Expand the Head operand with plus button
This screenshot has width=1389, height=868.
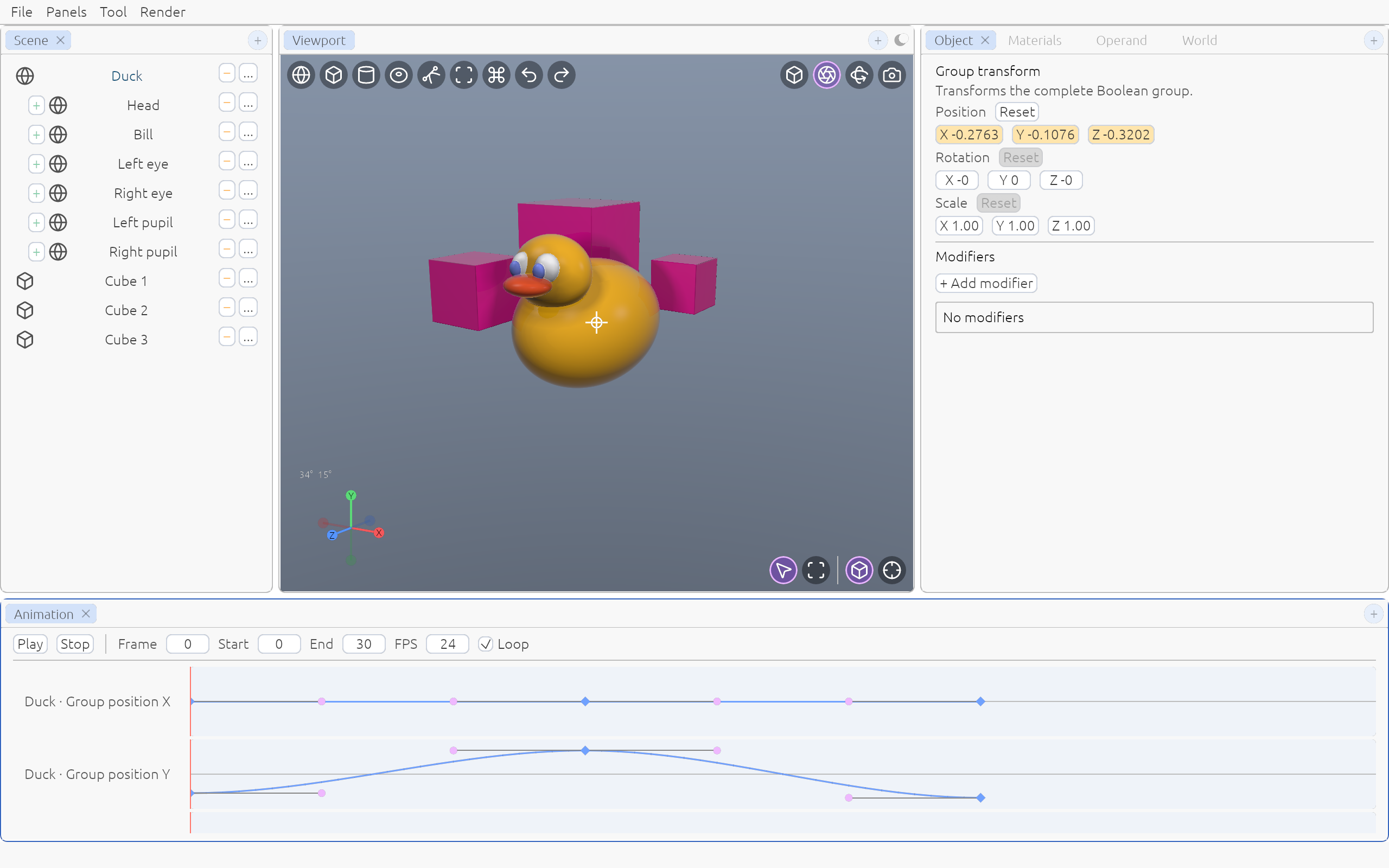[x=36, y=105]
